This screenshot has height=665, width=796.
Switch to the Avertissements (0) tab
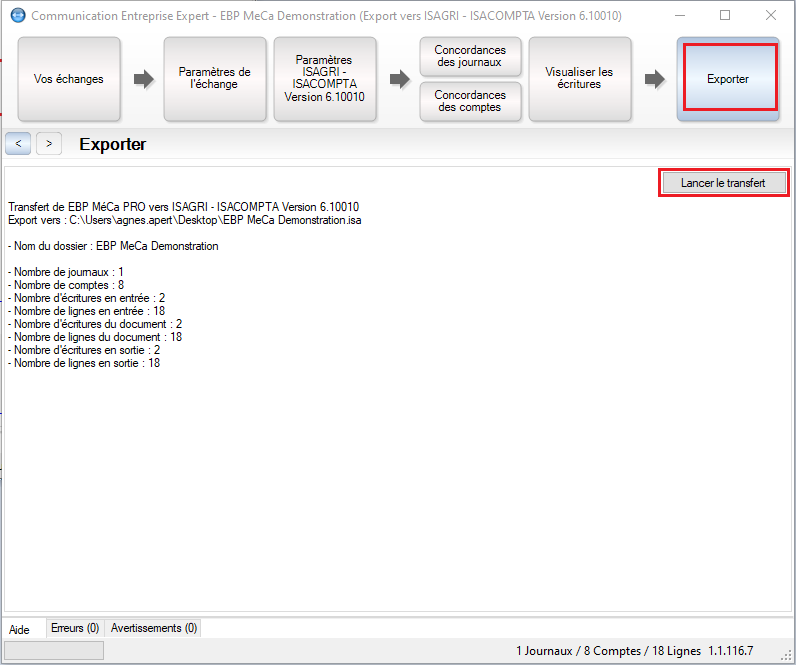point(154,628)
